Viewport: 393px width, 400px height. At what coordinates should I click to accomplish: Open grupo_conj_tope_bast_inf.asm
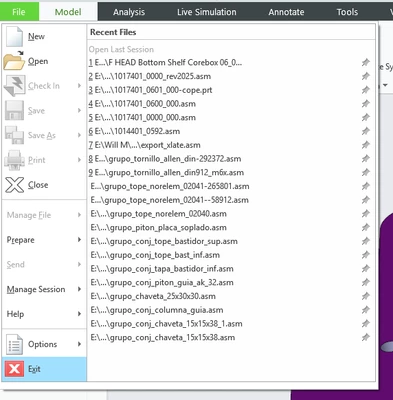pyautogui.click(x=155, y=255)
